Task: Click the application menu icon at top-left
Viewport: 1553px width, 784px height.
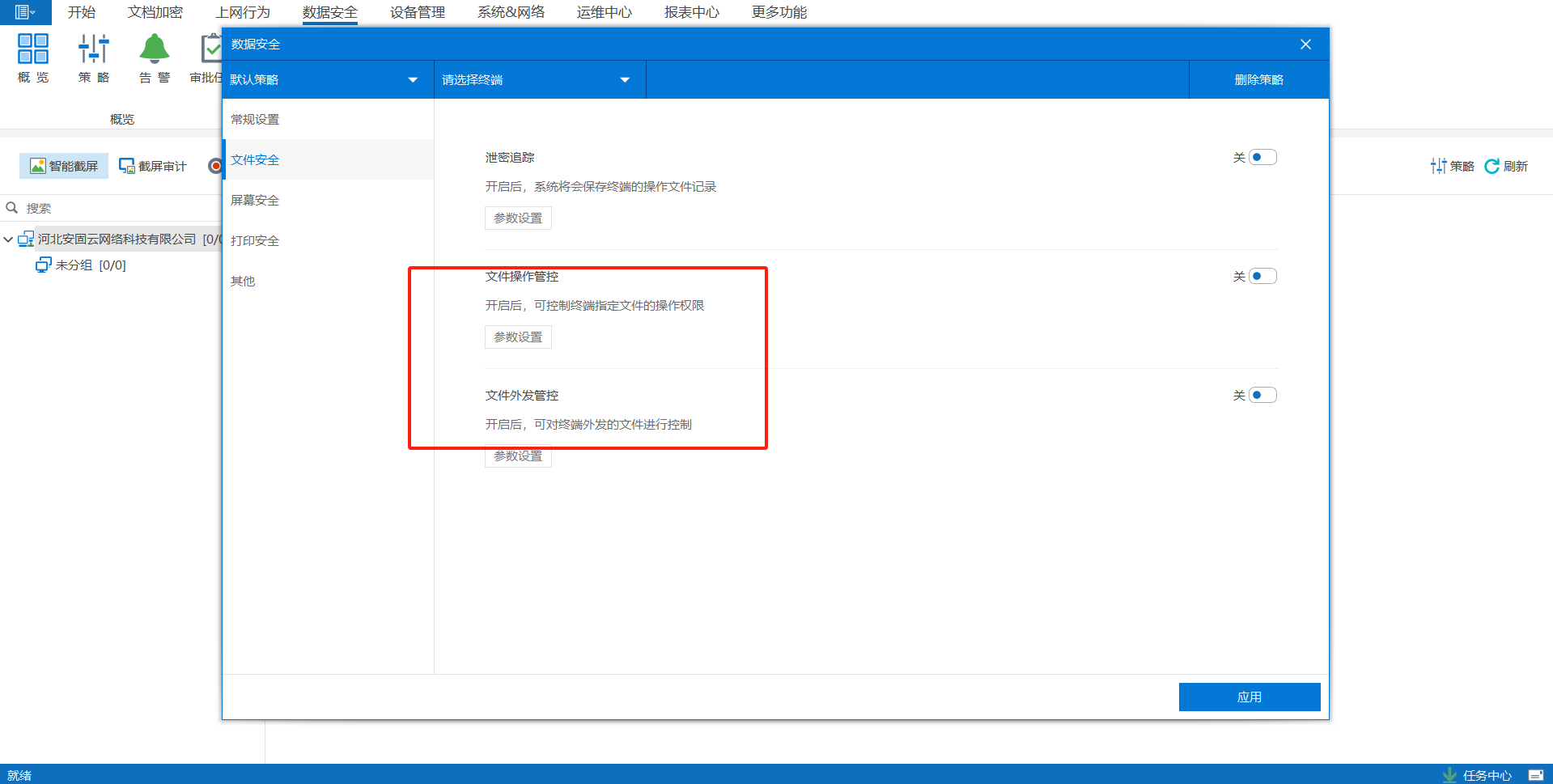Action: [x=25, y=12]
